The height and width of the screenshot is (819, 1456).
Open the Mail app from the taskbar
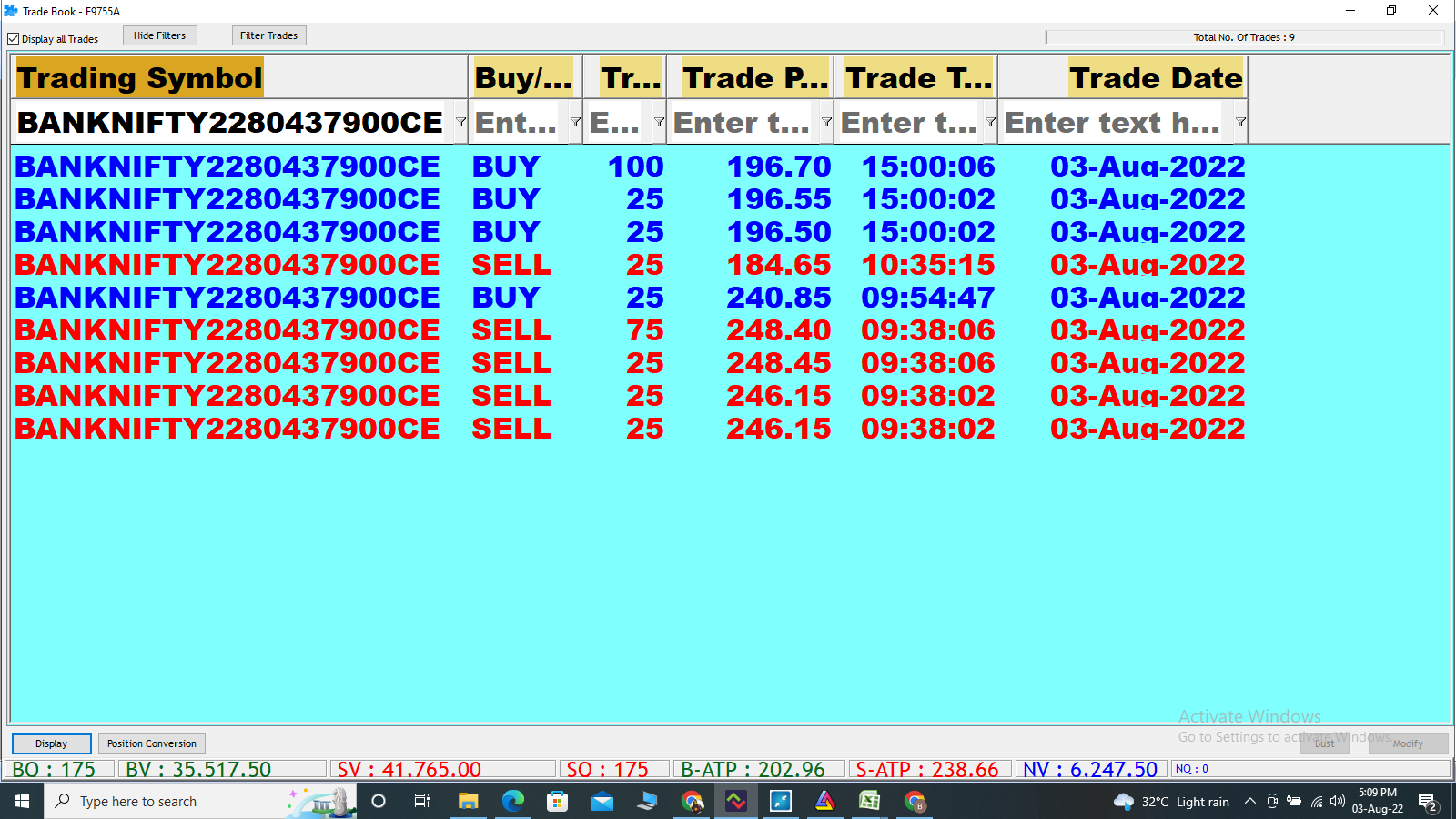[602, 801]
